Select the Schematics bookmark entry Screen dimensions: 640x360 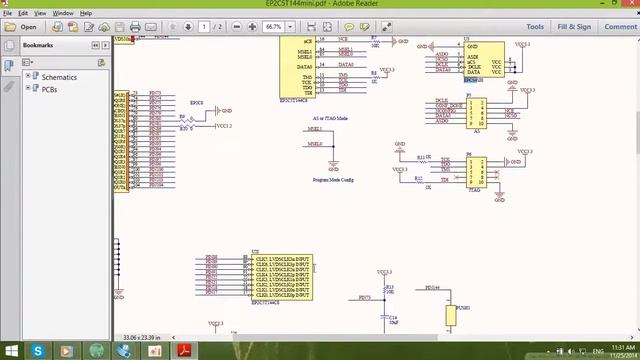(x=59, y=77)
